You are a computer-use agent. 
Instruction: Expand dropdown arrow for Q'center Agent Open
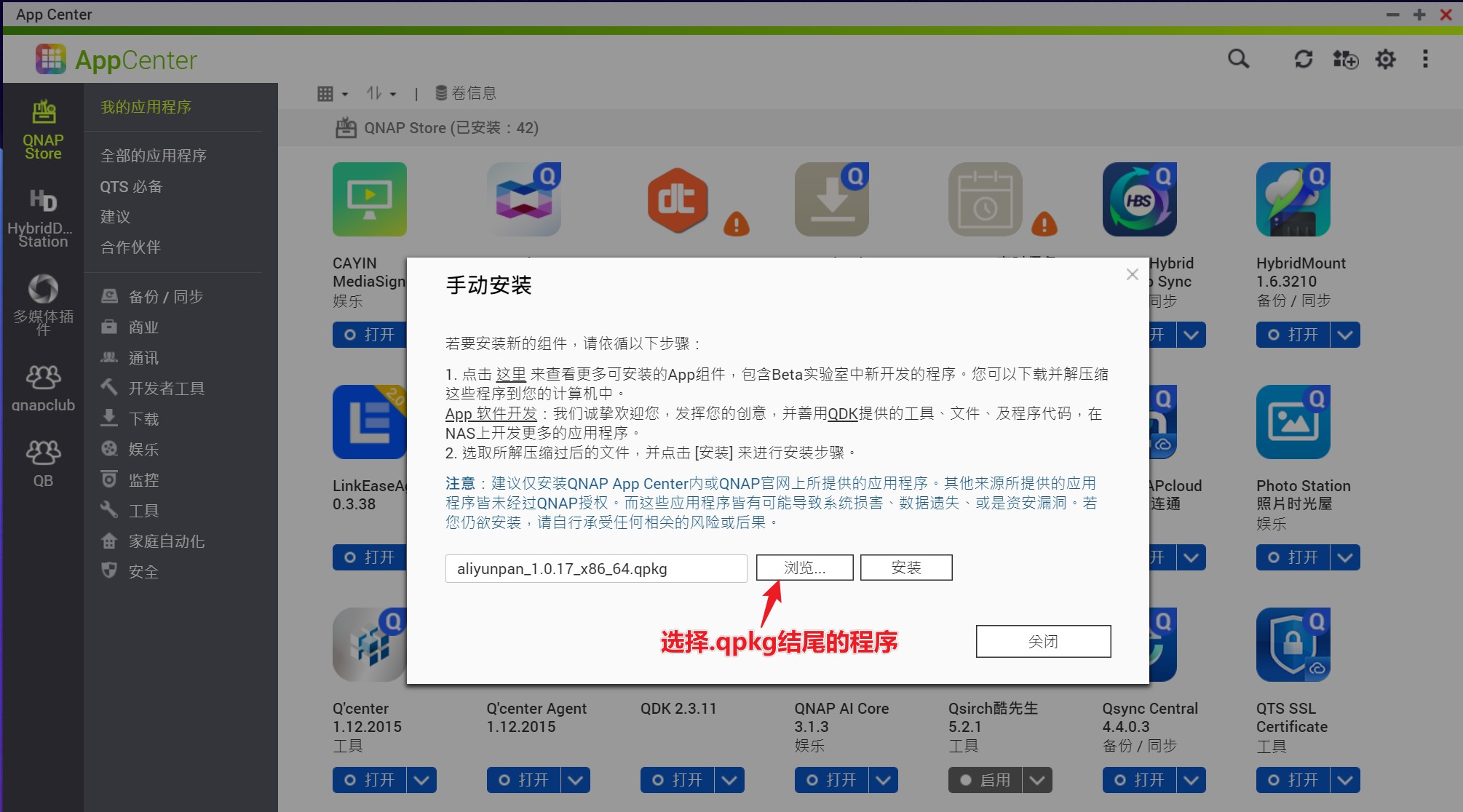click(576, 780)
